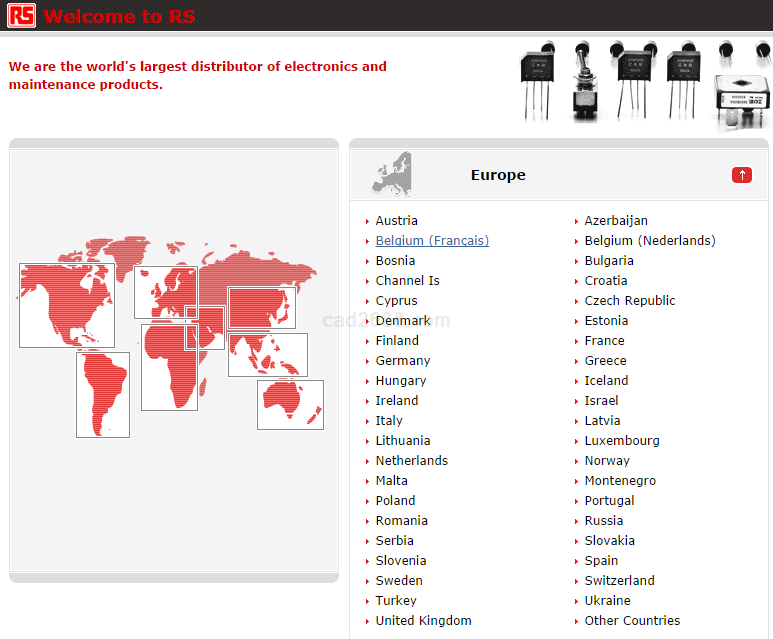Select Europe region box on world map
Screen dimensions: 773x639
click(165, 291)
